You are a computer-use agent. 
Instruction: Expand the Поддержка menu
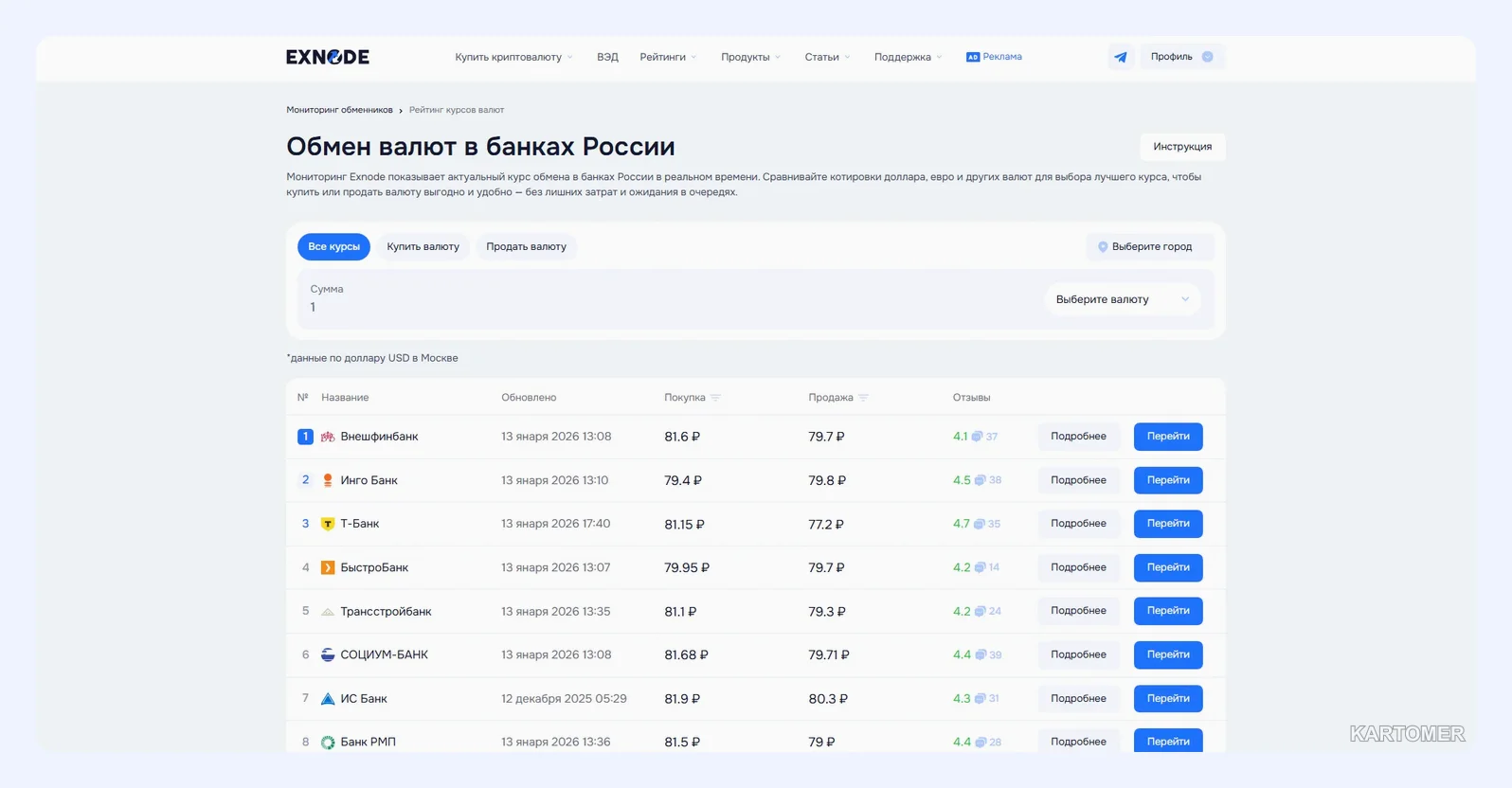coord(908,57)
